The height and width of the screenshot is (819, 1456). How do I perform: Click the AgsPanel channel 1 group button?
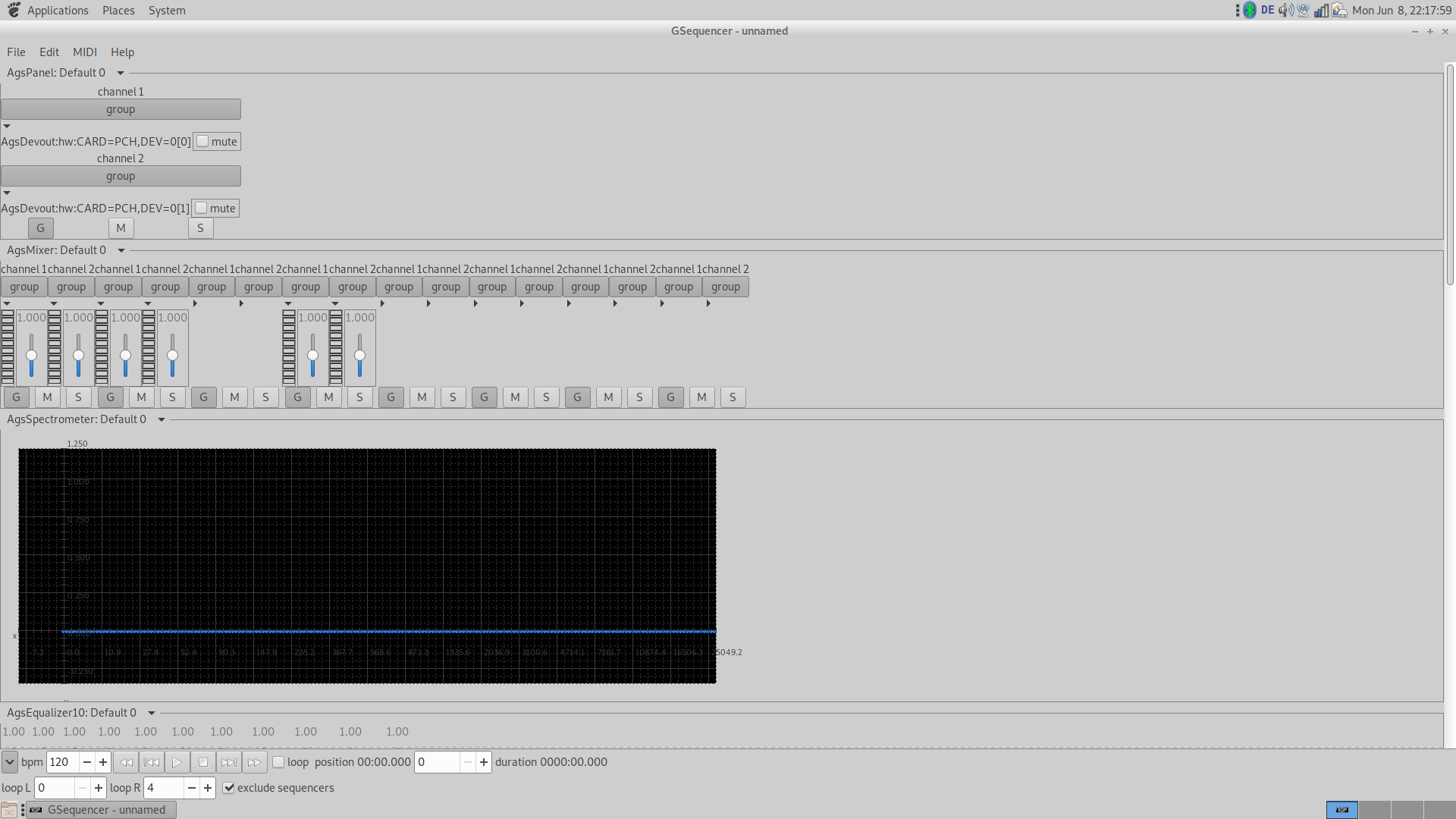tap(121, 109)
